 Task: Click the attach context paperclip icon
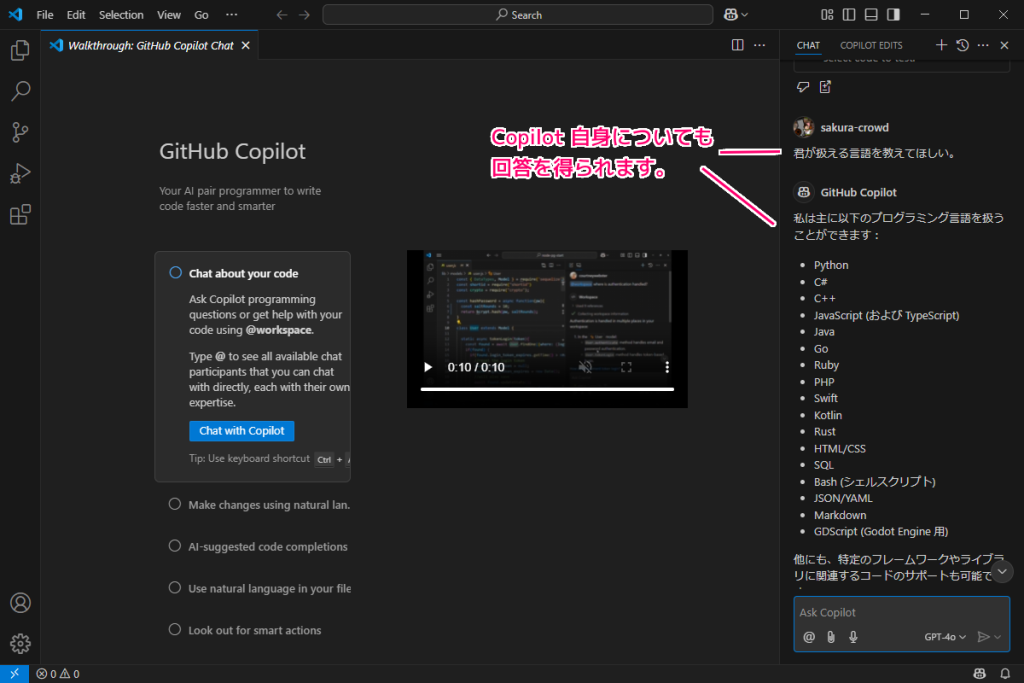pos(831,637)
